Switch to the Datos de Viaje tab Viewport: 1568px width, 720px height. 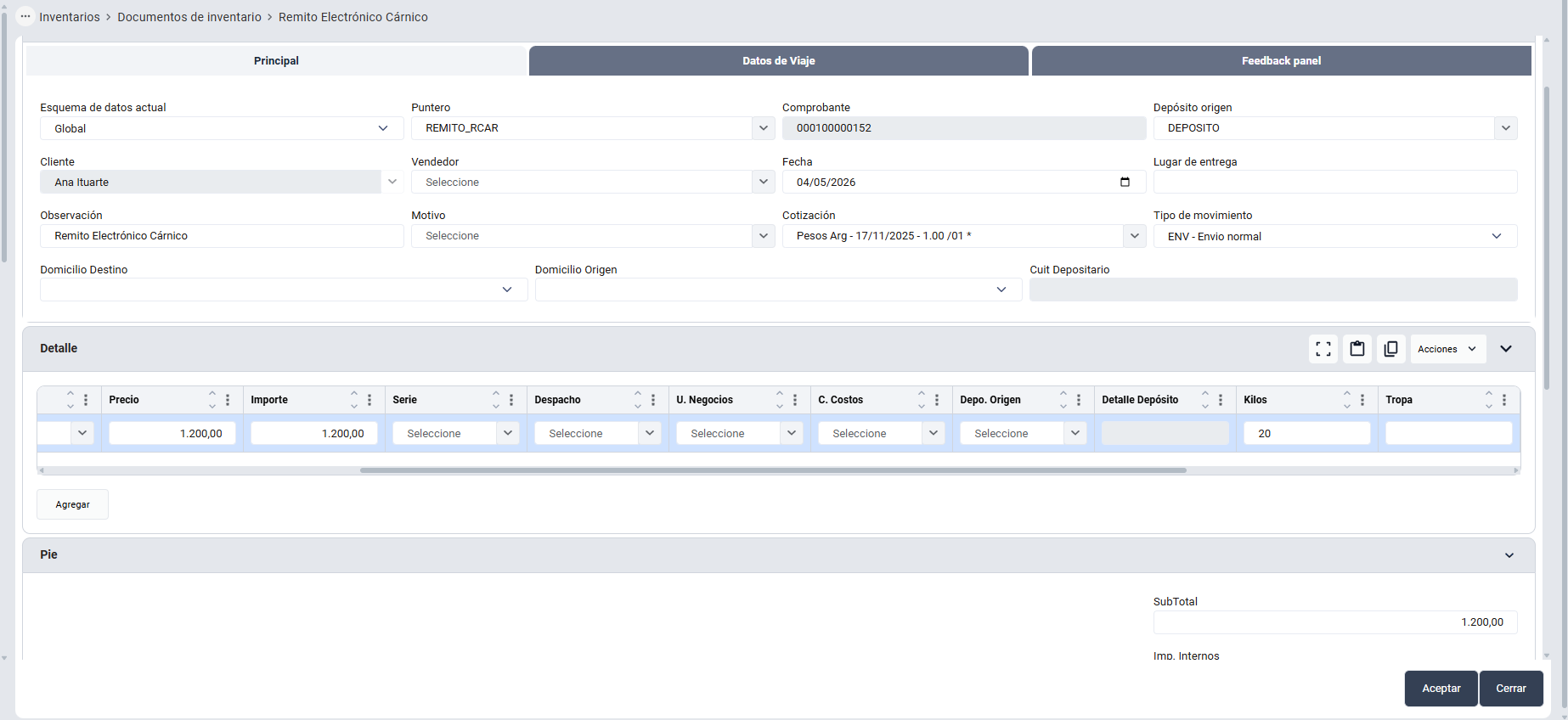(x=779, y=60)
